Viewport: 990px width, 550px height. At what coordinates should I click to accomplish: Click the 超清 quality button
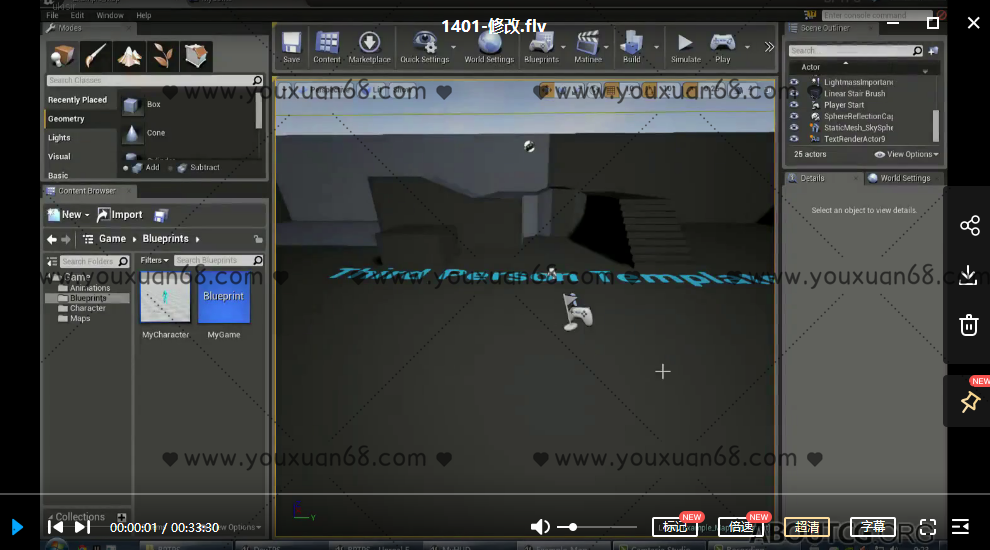807,527
